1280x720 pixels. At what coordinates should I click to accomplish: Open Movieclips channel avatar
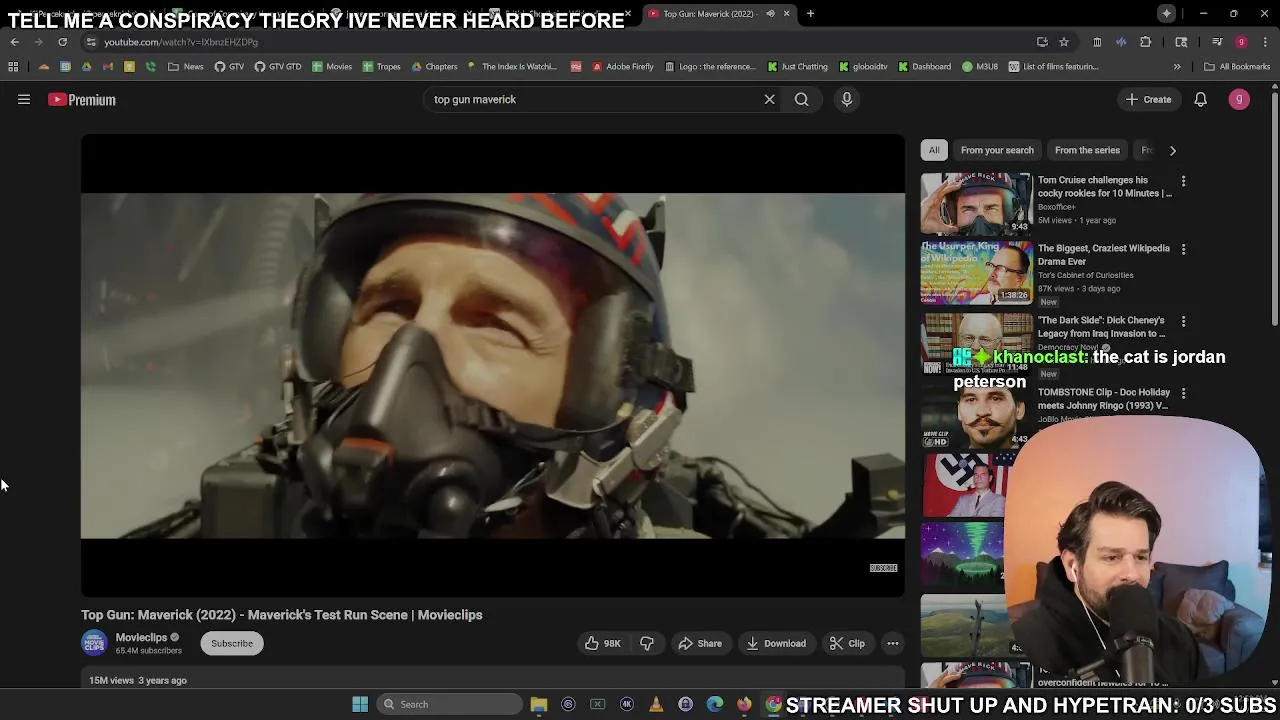coord(94,643)
